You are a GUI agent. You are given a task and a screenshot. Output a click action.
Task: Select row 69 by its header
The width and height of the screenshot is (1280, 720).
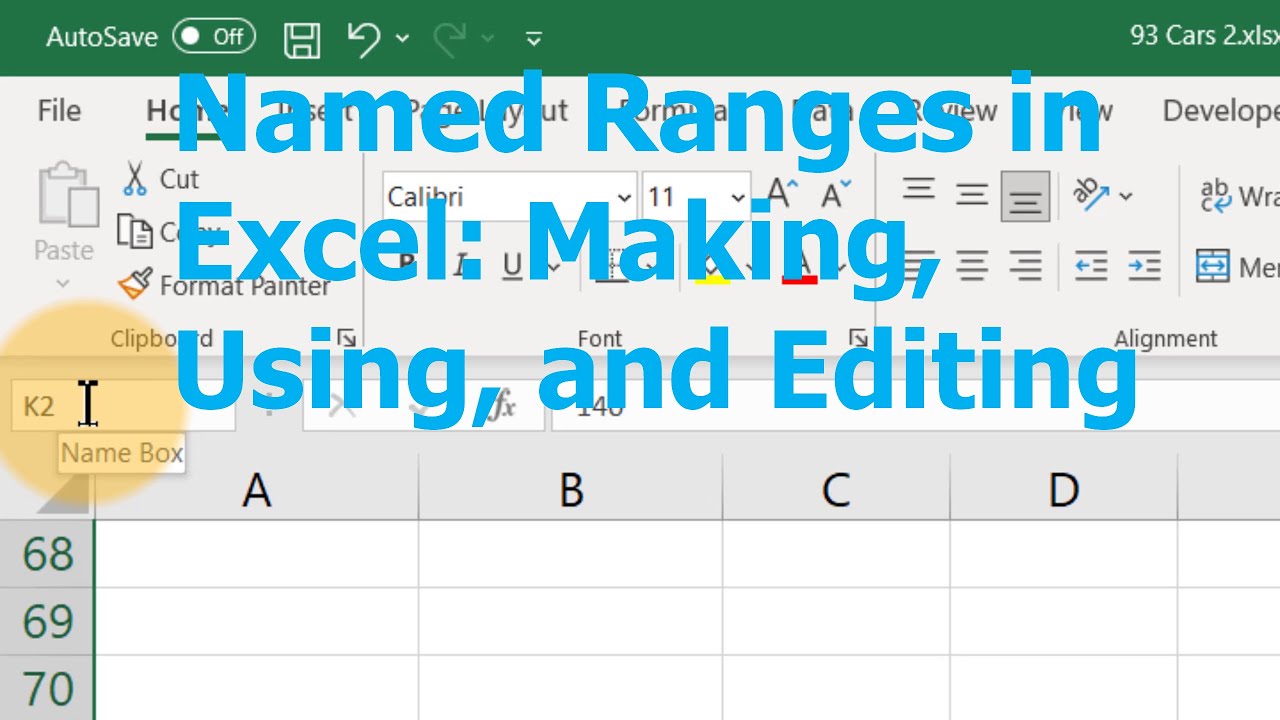tap(47, 622)
